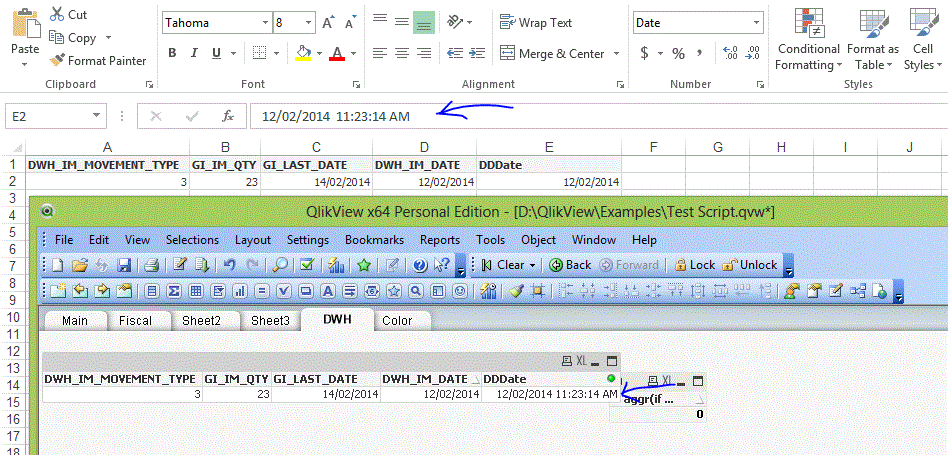The image size is (948, 455).
Task: Click QlikView Reload icon
Action: click(x=201, y=265)
